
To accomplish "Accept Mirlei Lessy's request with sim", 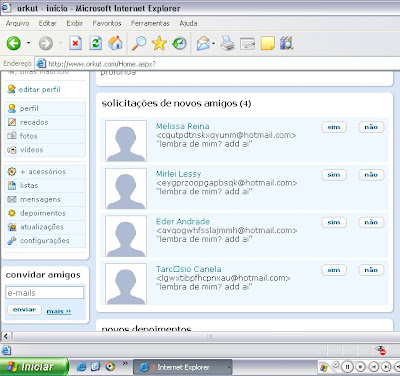I will point(334,175).
